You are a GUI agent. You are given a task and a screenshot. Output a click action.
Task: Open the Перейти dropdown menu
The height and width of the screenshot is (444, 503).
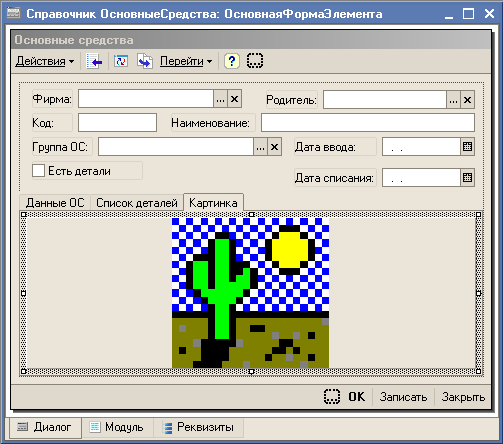tap(186, 61)
